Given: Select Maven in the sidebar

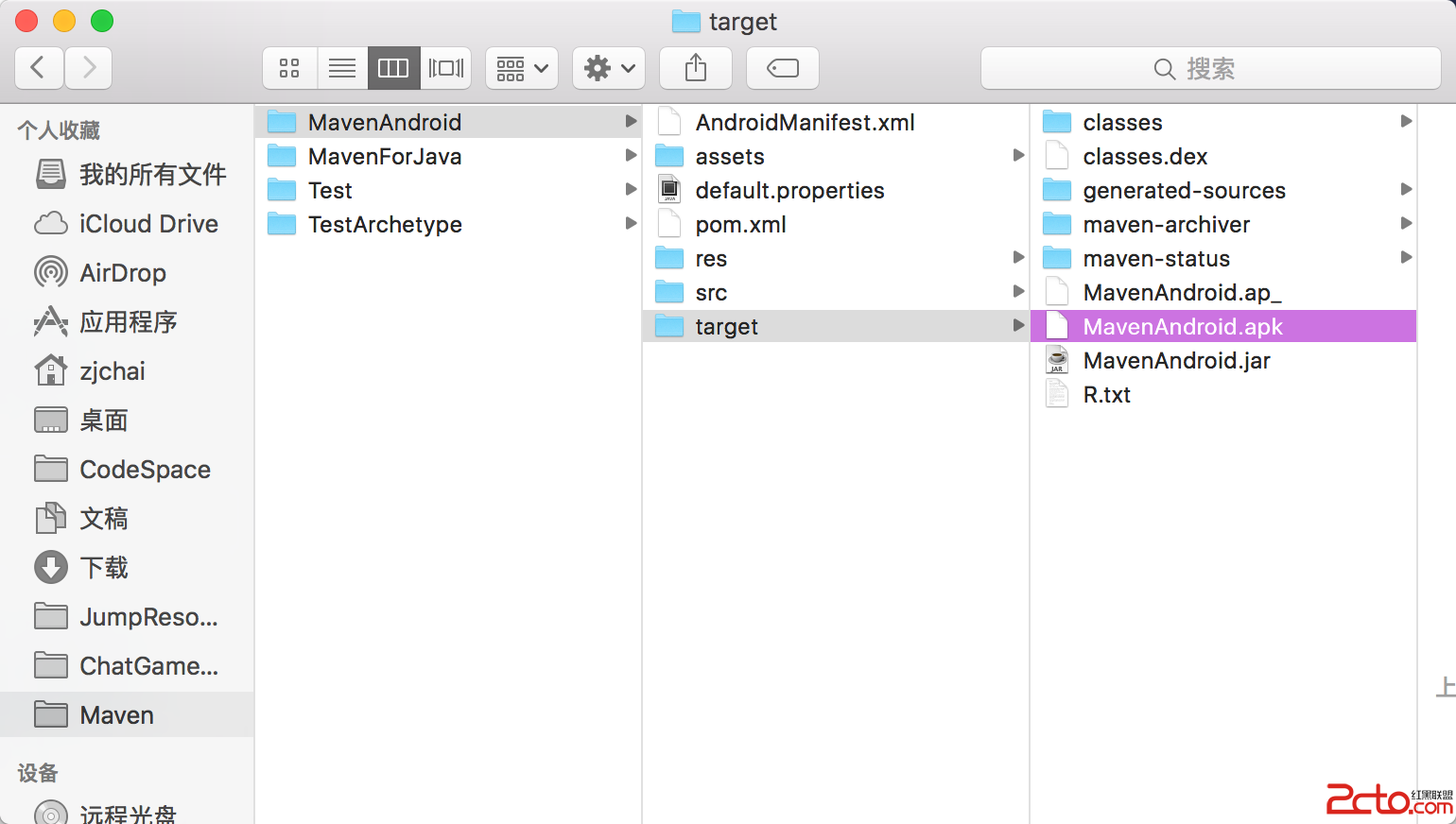Looking at the screenshot, I should [127, 714].
